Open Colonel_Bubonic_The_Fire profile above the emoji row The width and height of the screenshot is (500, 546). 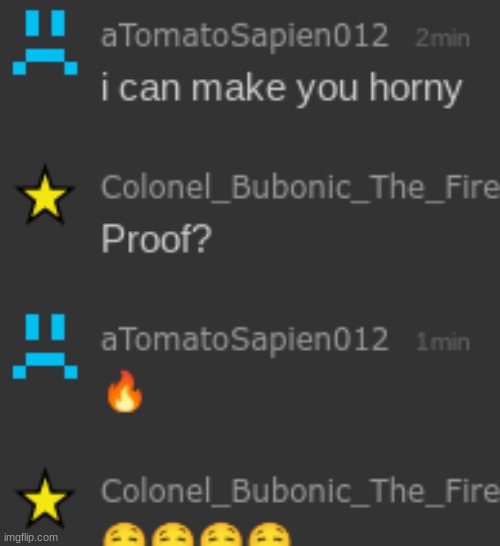[x=300, y=492]
